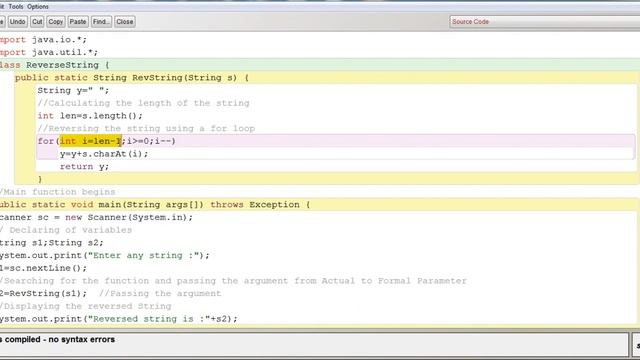Click the 'import java.io.*;' line
Screen dimensions: 640x360
click(43, 40)
